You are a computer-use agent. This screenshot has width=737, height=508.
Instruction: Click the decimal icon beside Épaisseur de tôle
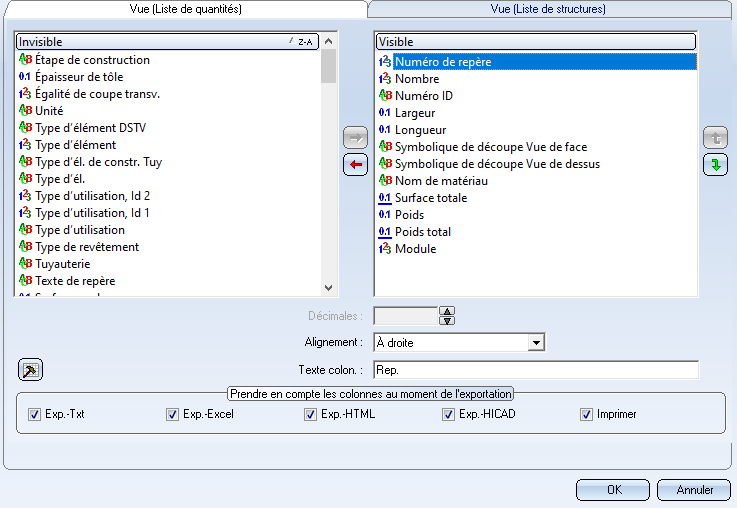pos(25,77)
